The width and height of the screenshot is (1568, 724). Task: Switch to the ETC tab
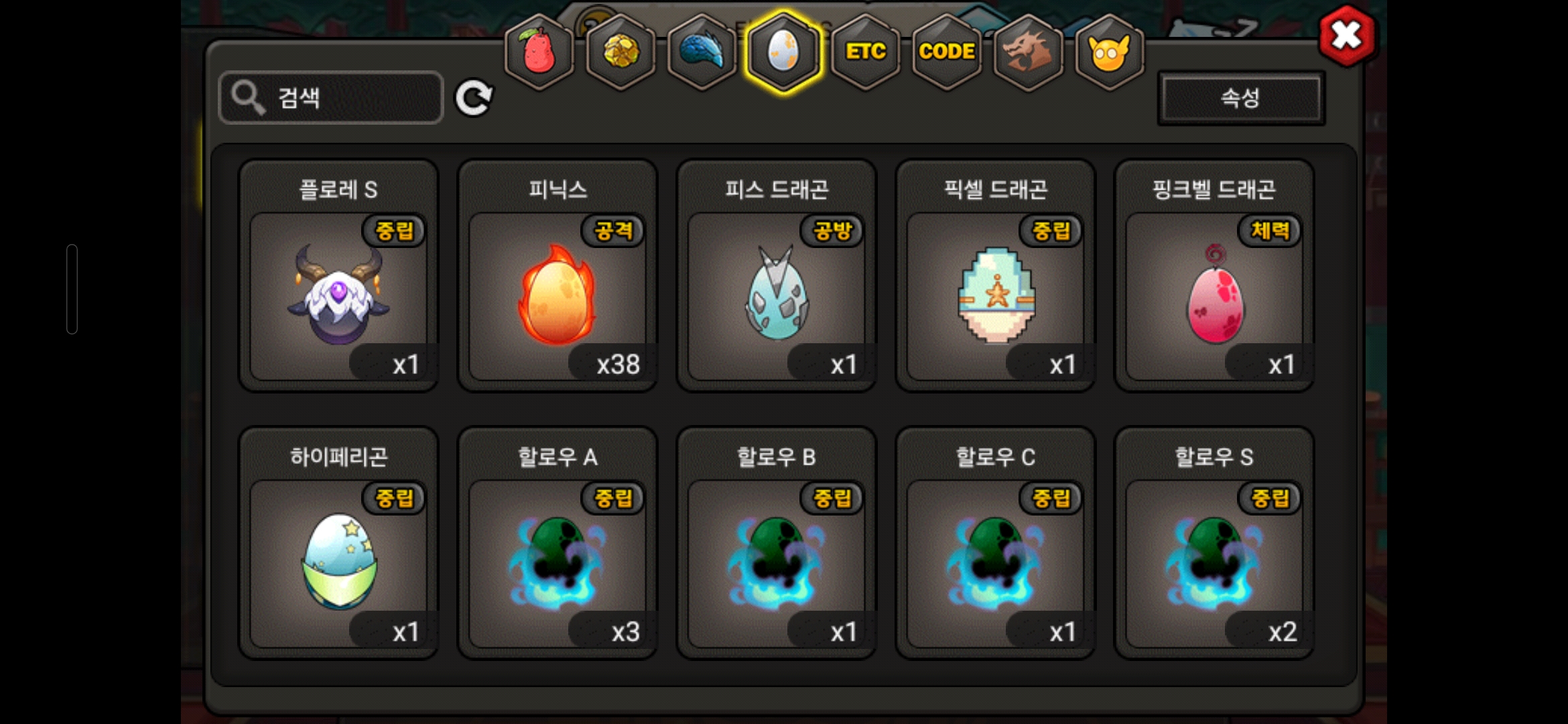(865, 52)
